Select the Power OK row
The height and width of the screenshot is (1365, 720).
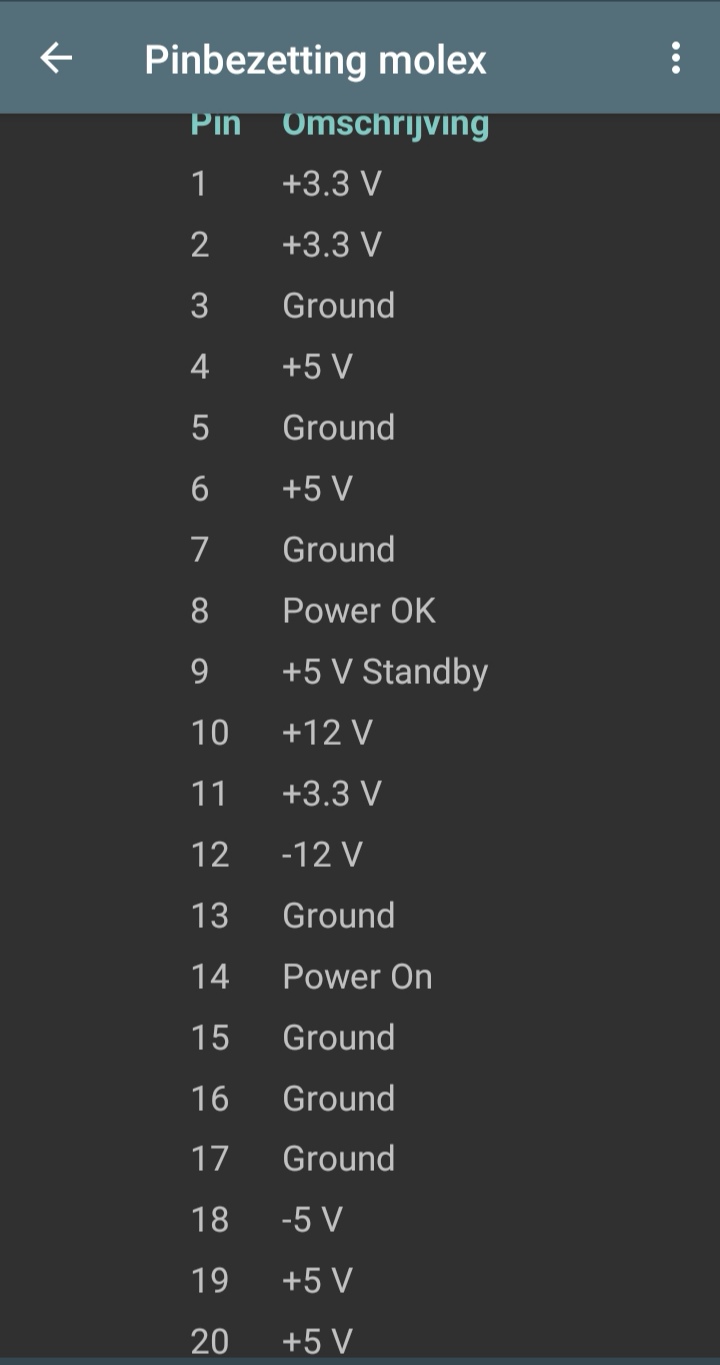(359, 611)
